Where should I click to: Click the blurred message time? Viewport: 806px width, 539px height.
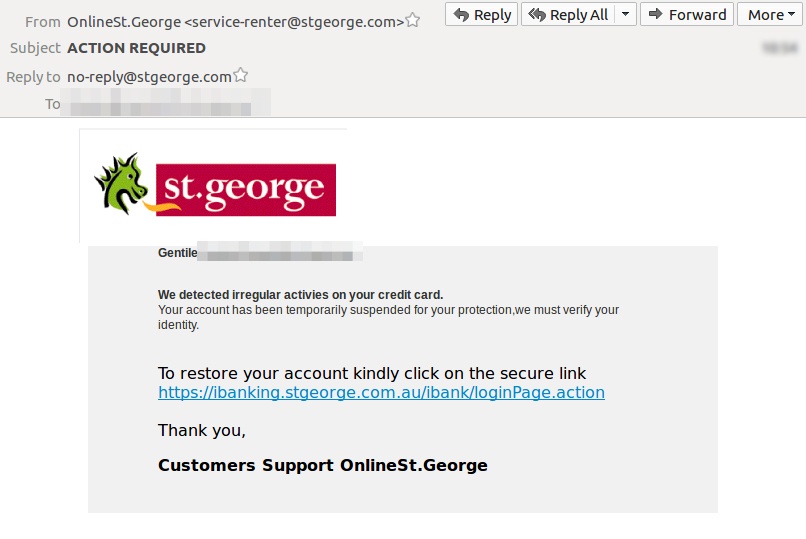click(x=780, y=48)
